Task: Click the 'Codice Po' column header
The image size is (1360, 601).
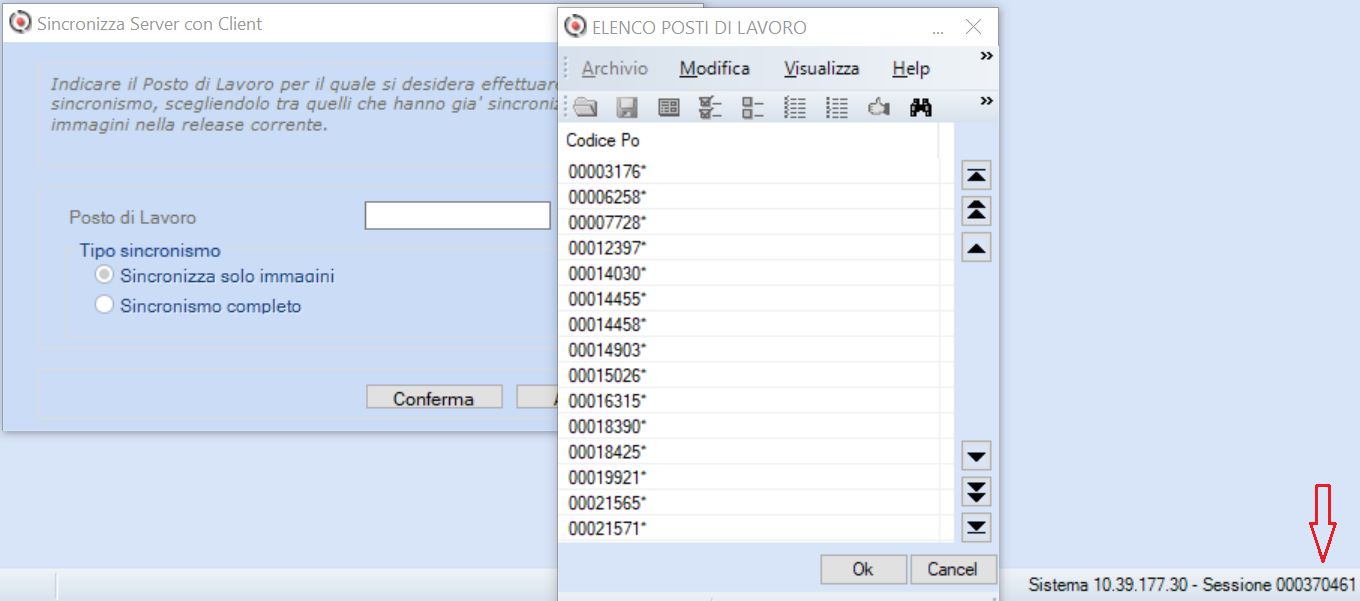Action: (750, 140)
